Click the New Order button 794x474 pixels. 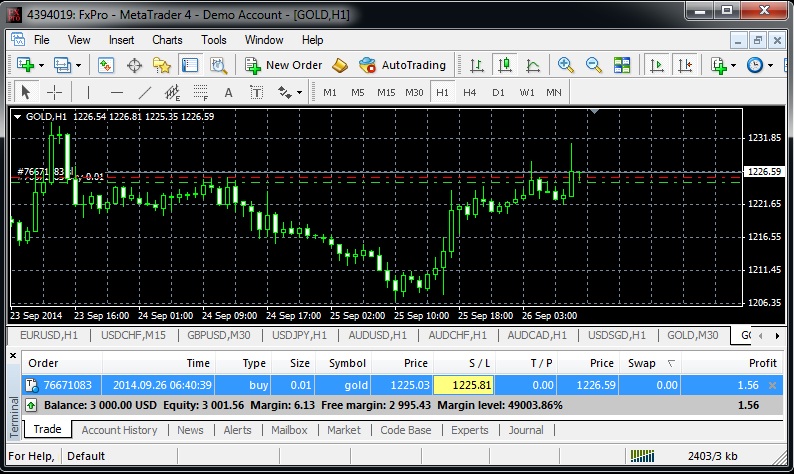point(284,65)
